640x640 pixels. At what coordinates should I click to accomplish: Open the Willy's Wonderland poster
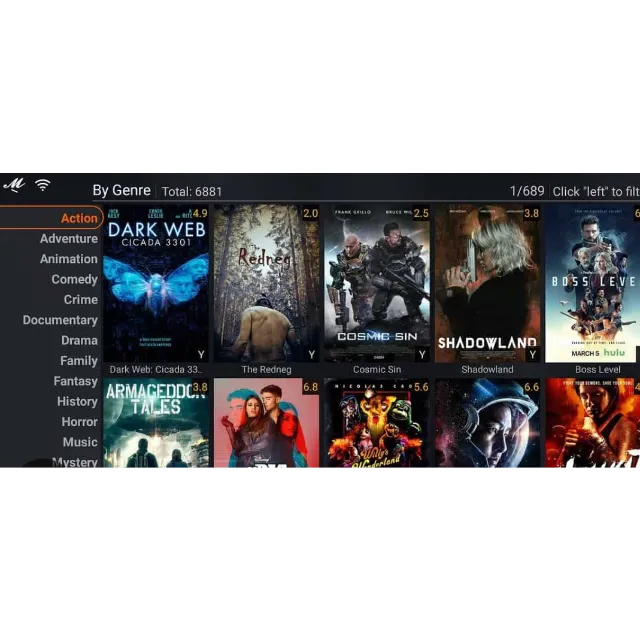tap(377, 423)
